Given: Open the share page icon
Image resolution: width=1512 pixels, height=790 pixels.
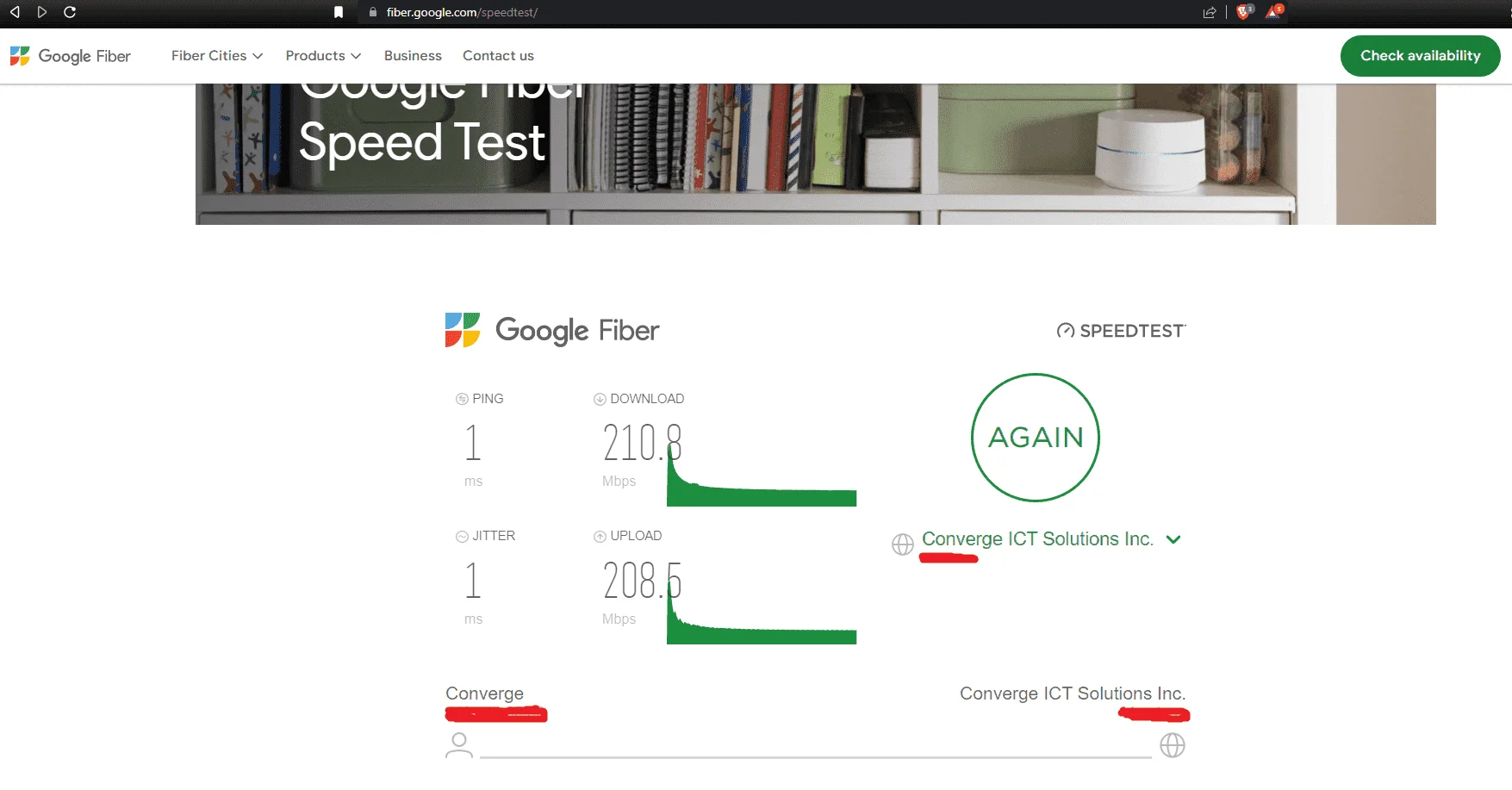Looking at the screenshot, I should (x=1210, y=12).
